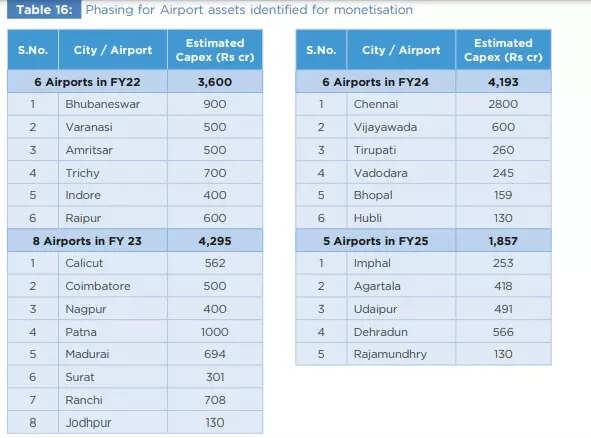The image size is (591, 438).
Task: Click the Dehradun capex value 566
Action: pyautogui.click(x=503, y=332)
